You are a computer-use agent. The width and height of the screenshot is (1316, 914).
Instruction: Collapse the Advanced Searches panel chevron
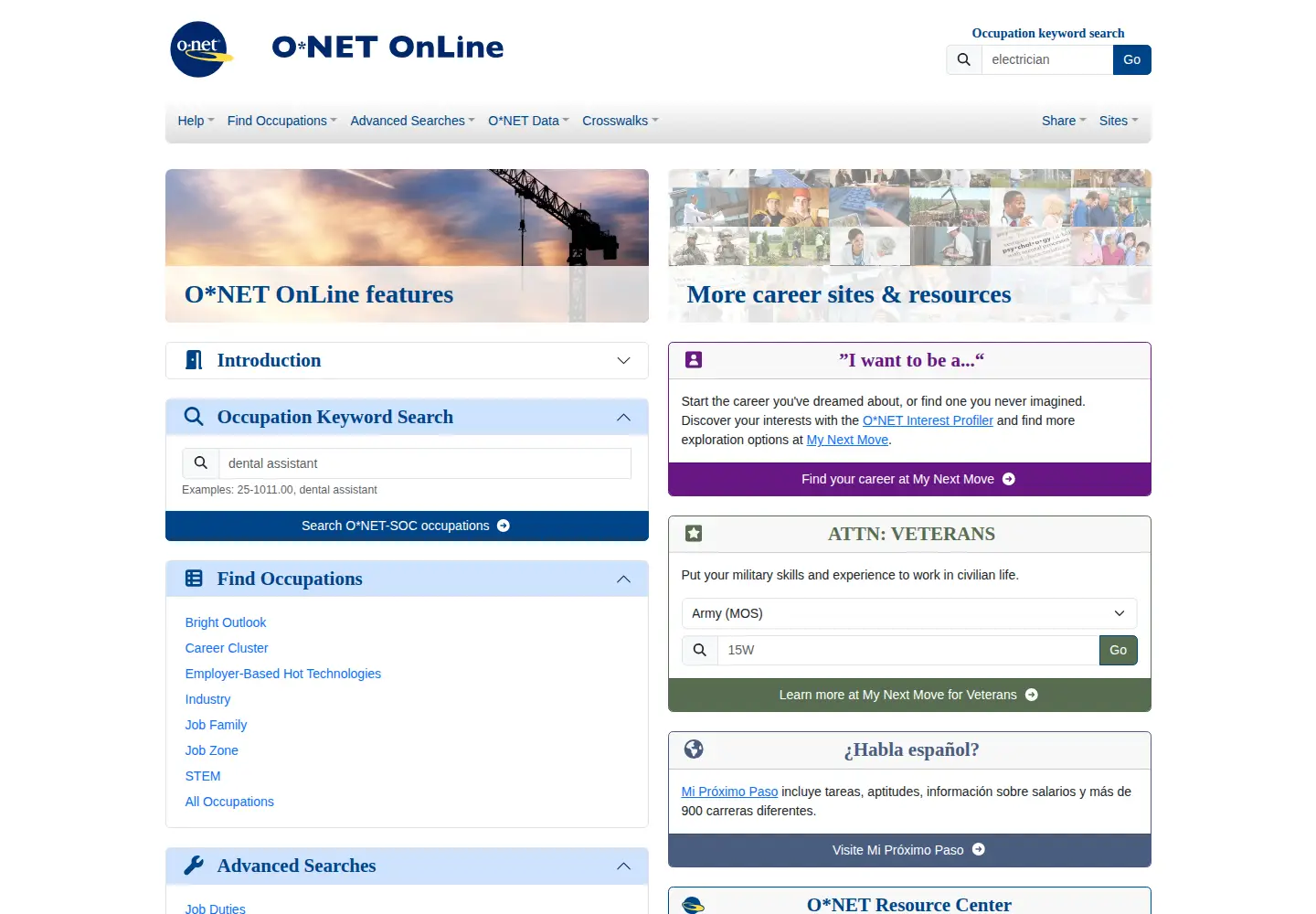[x=624, y=866]
